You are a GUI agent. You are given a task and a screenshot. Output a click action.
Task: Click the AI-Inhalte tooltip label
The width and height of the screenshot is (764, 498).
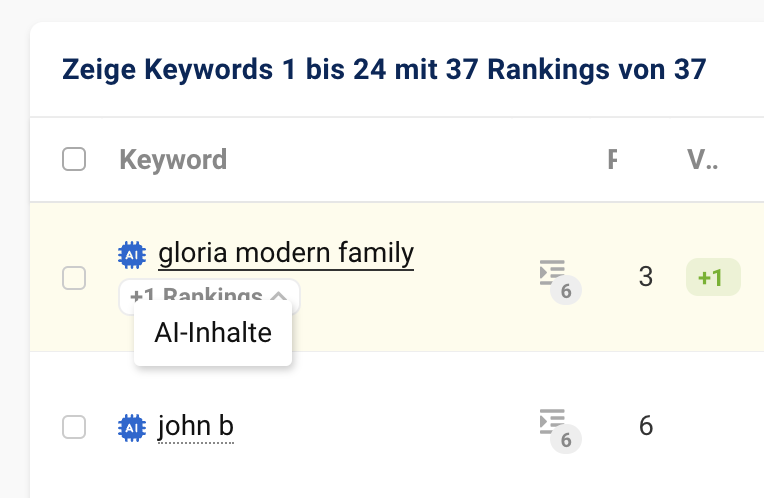pyautogui.click(x=213, y=333)
